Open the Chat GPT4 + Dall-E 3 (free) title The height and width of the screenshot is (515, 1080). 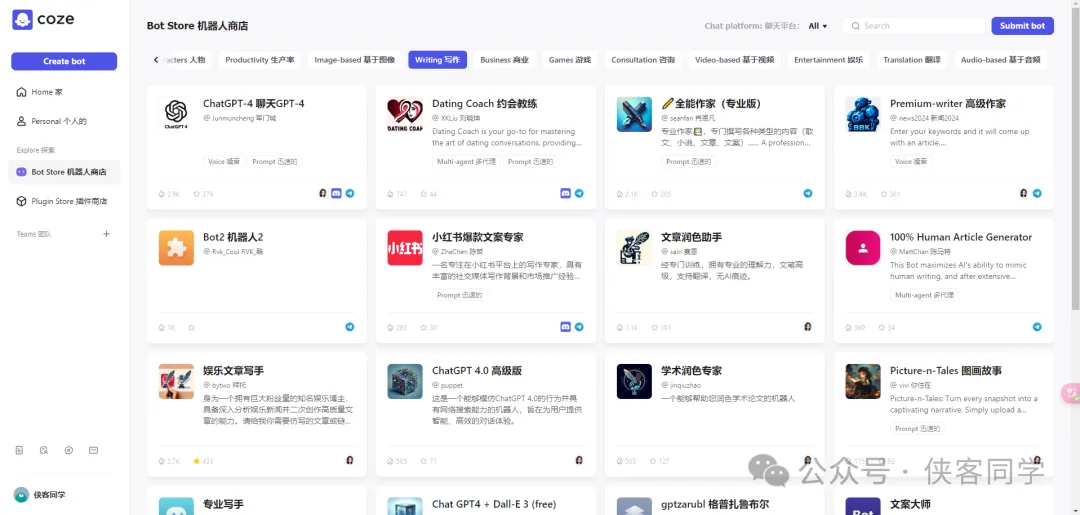tap(494, 504)
